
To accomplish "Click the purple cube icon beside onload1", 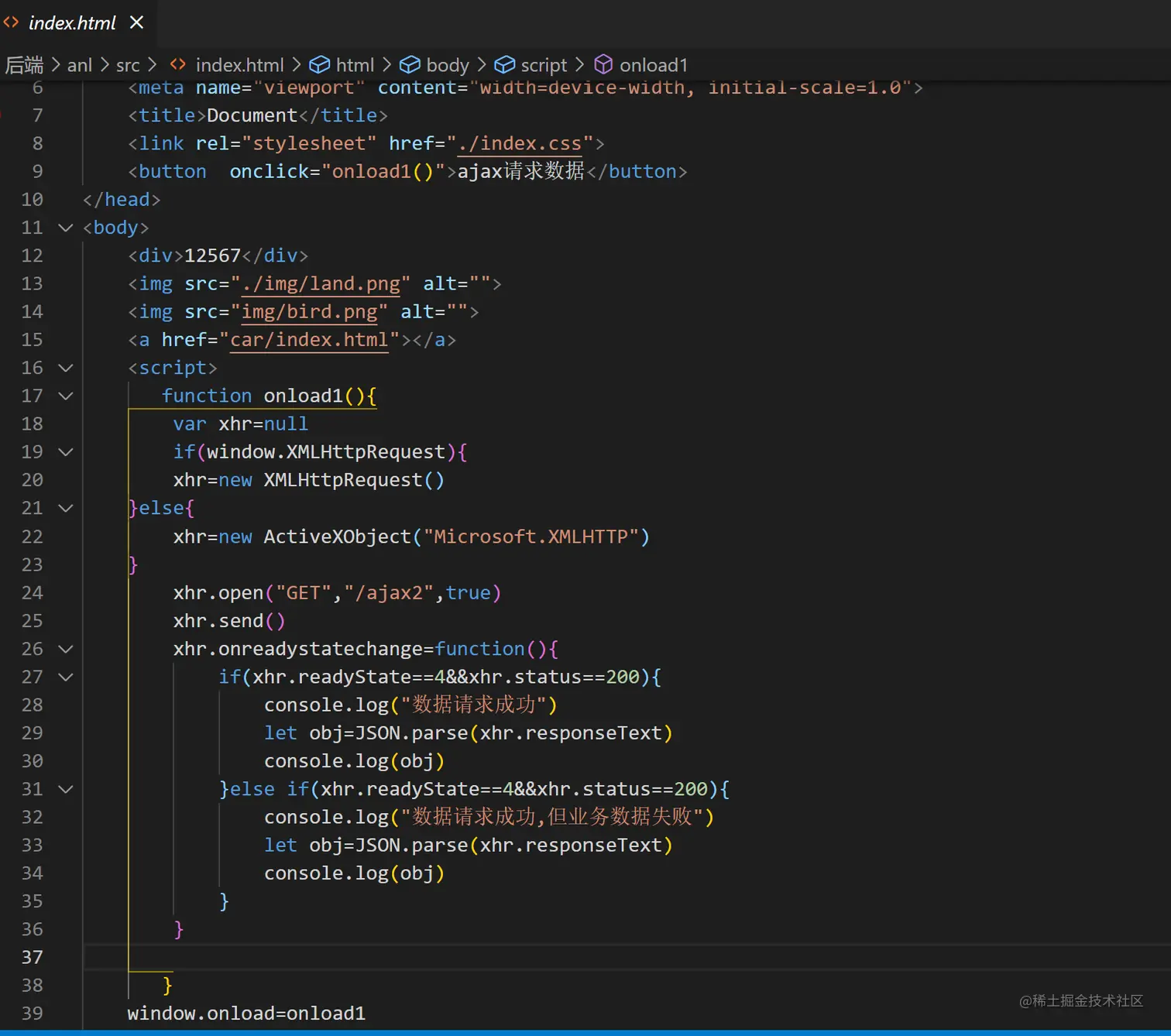I will tap(603, 65).
